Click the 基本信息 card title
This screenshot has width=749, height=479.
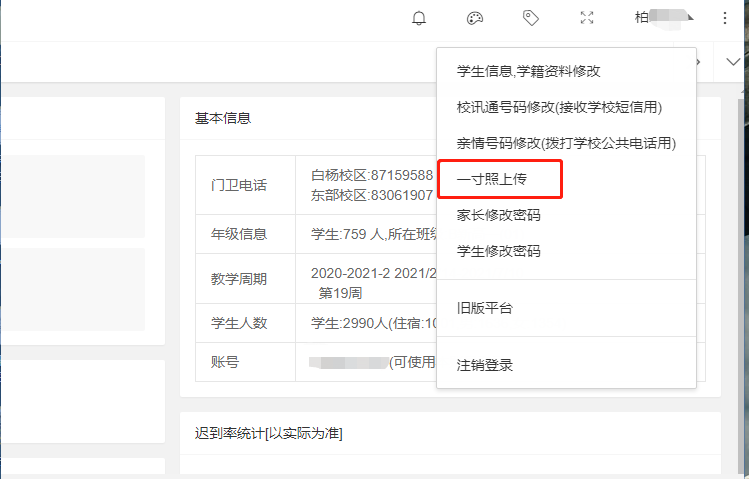click(x=222, y=118)
